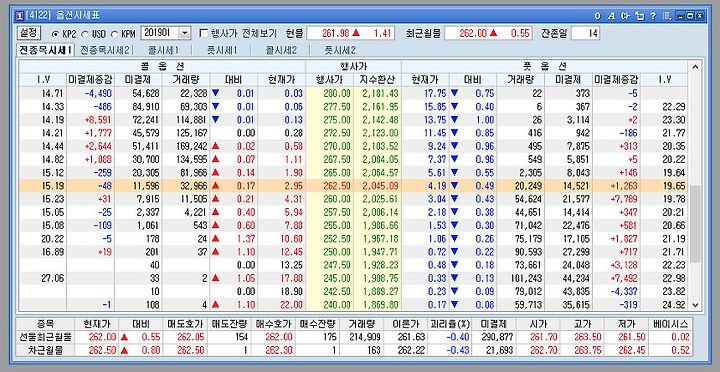Click the 괴리율(%) column header
Screen dimensions: 720x372
coord(449,323)
